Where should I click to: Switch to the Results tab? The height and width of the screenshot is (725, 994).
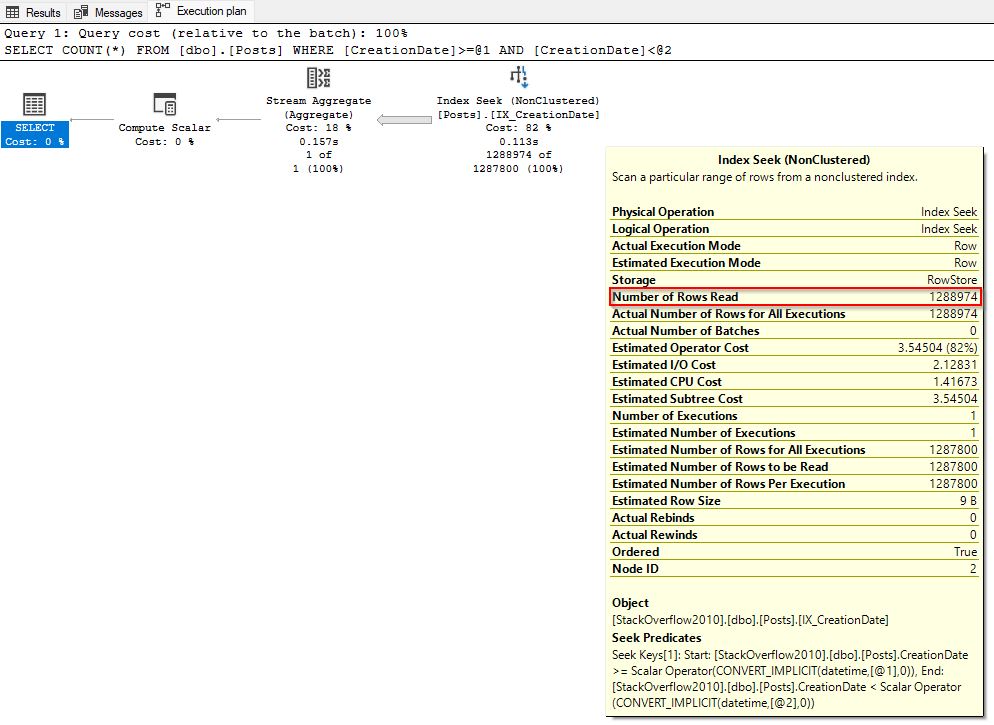(33, 12)
